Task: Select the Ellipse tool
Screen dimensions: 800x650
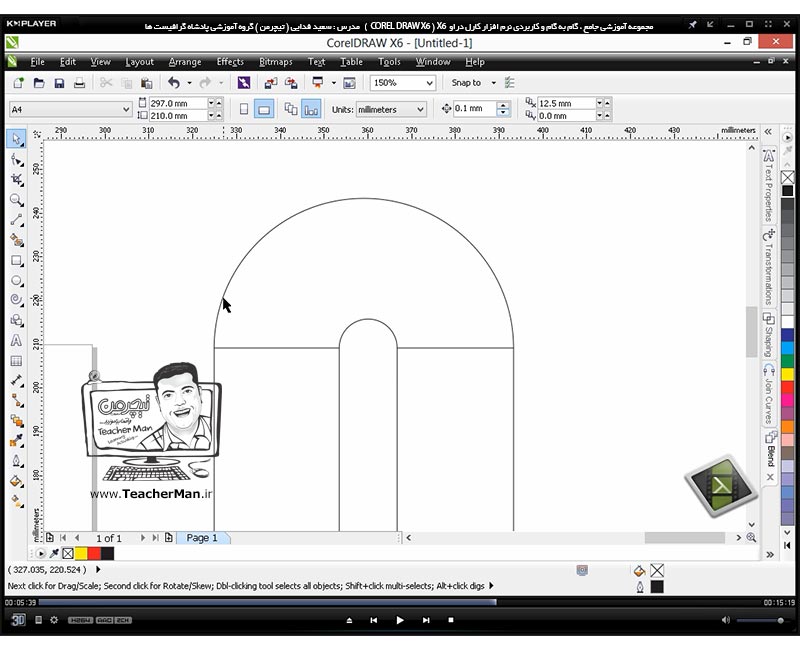Action: coord(16,281)
